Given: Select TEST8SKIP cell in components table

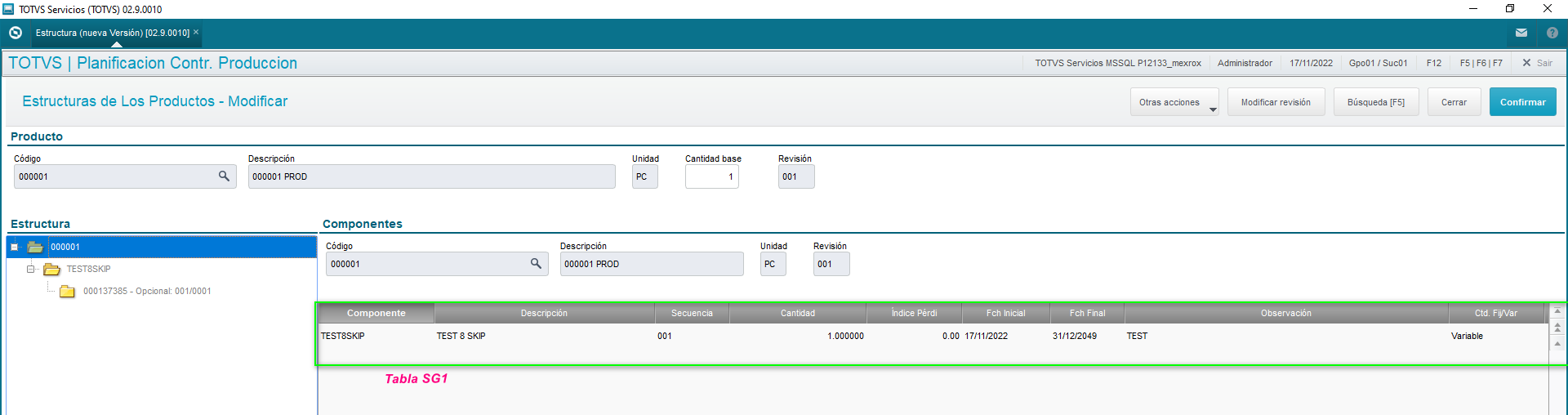Looking at the screenshot, I should [x=343, y=336].
